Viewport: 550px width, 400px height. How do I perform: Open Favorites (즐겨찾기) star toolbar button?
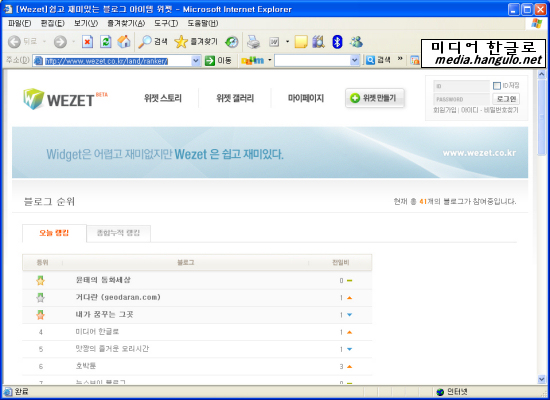tap(196, 42)
